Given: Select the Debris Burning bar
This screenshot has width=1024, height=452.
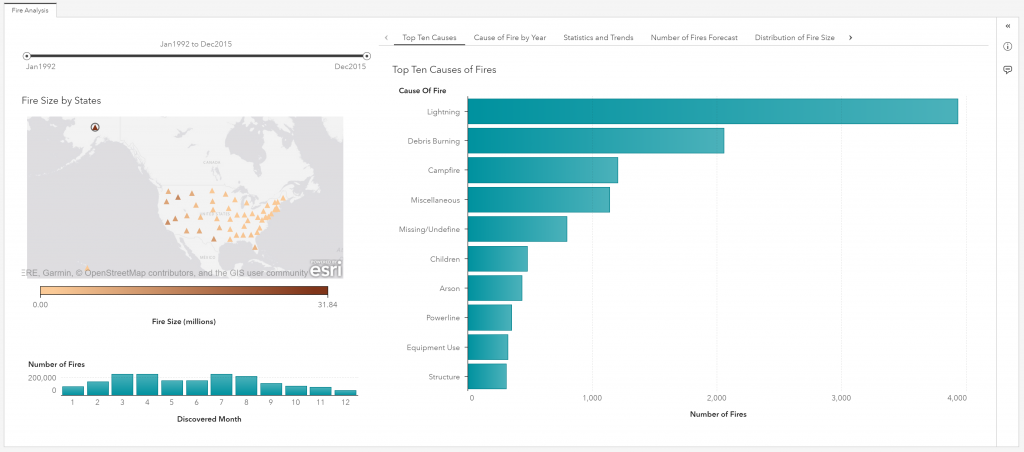Looking at the screenshot, I should [595, 141].
